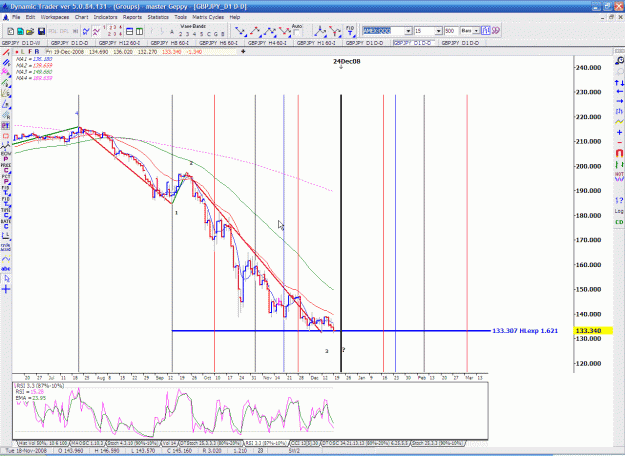Click the red magnet icon in the right sidebar
The height and width of the screenshot is (456, 625).
pyautogui.click(x=619, y=153)
